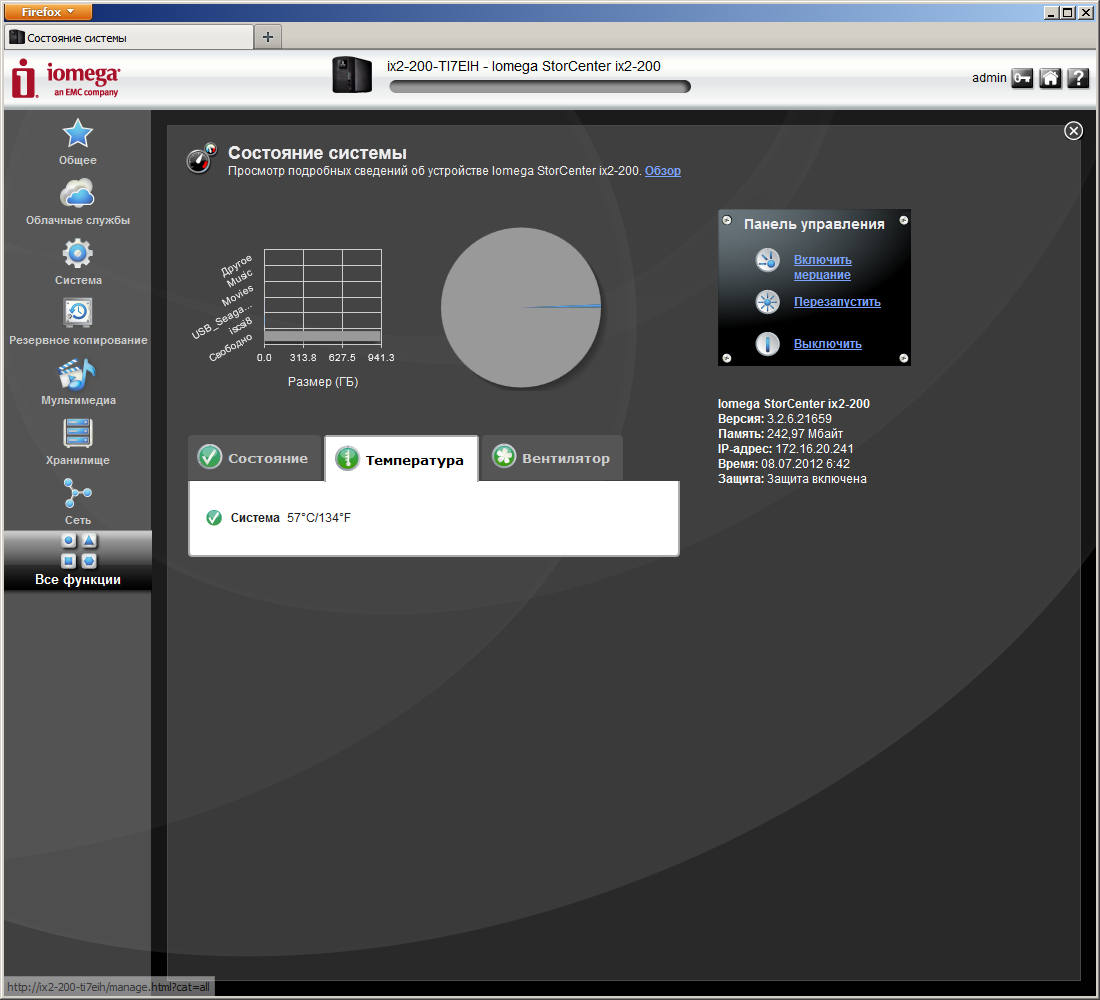
Task: Follow the Включить мерцание link
Action: (x=822, y=267)
